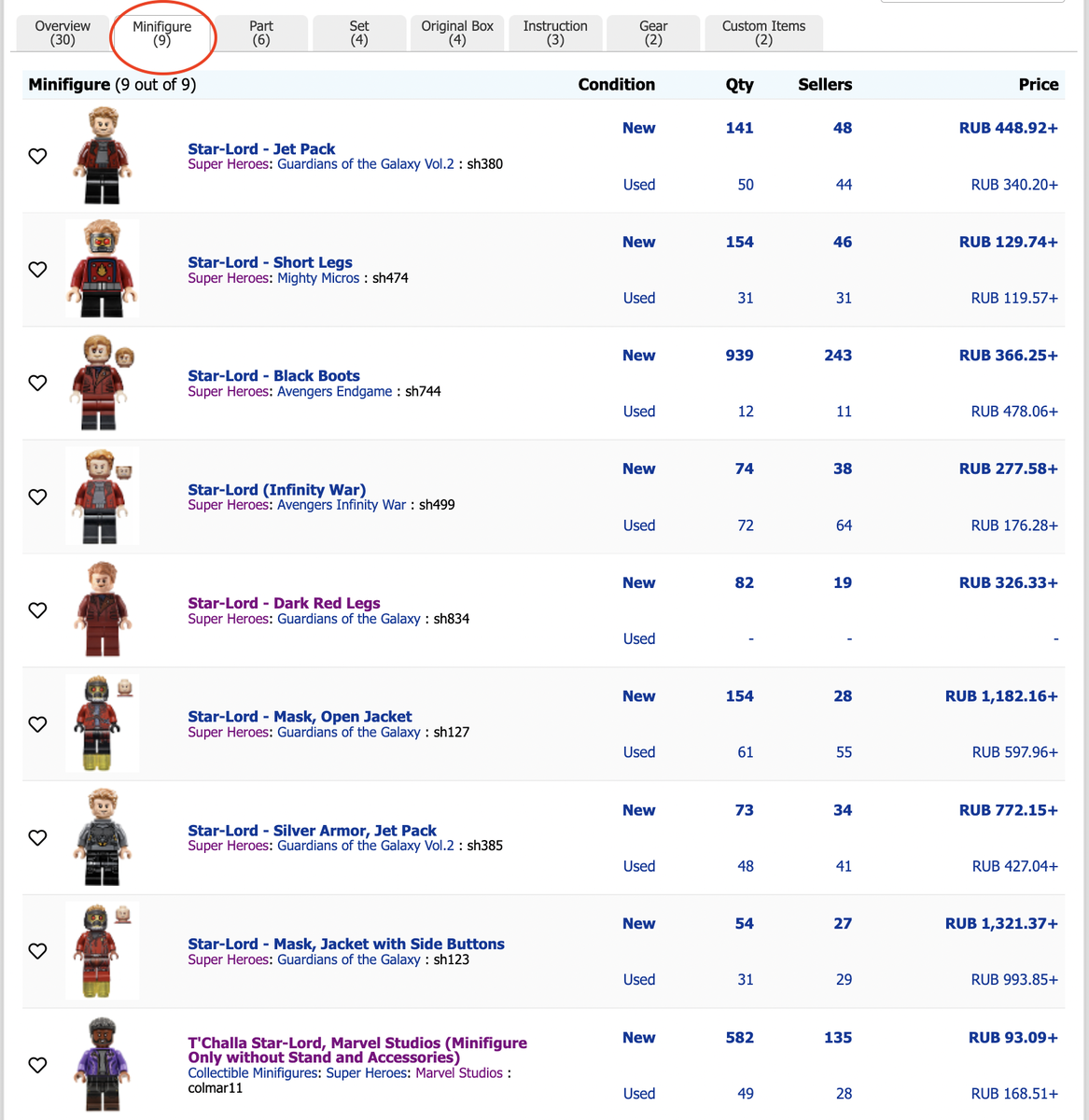Click heart for Star-Lord Dark Red Legs
This screenshot has height=1120, width=1089.
click(37, 610)
